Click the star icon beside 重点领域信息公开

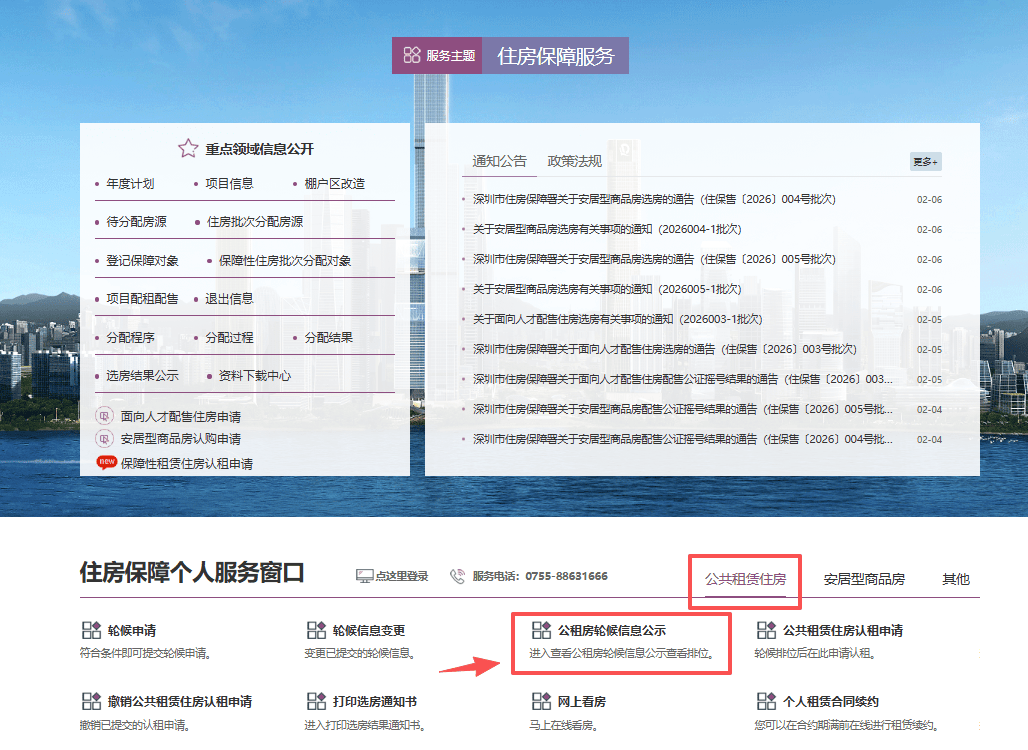(x=187, y=147)
